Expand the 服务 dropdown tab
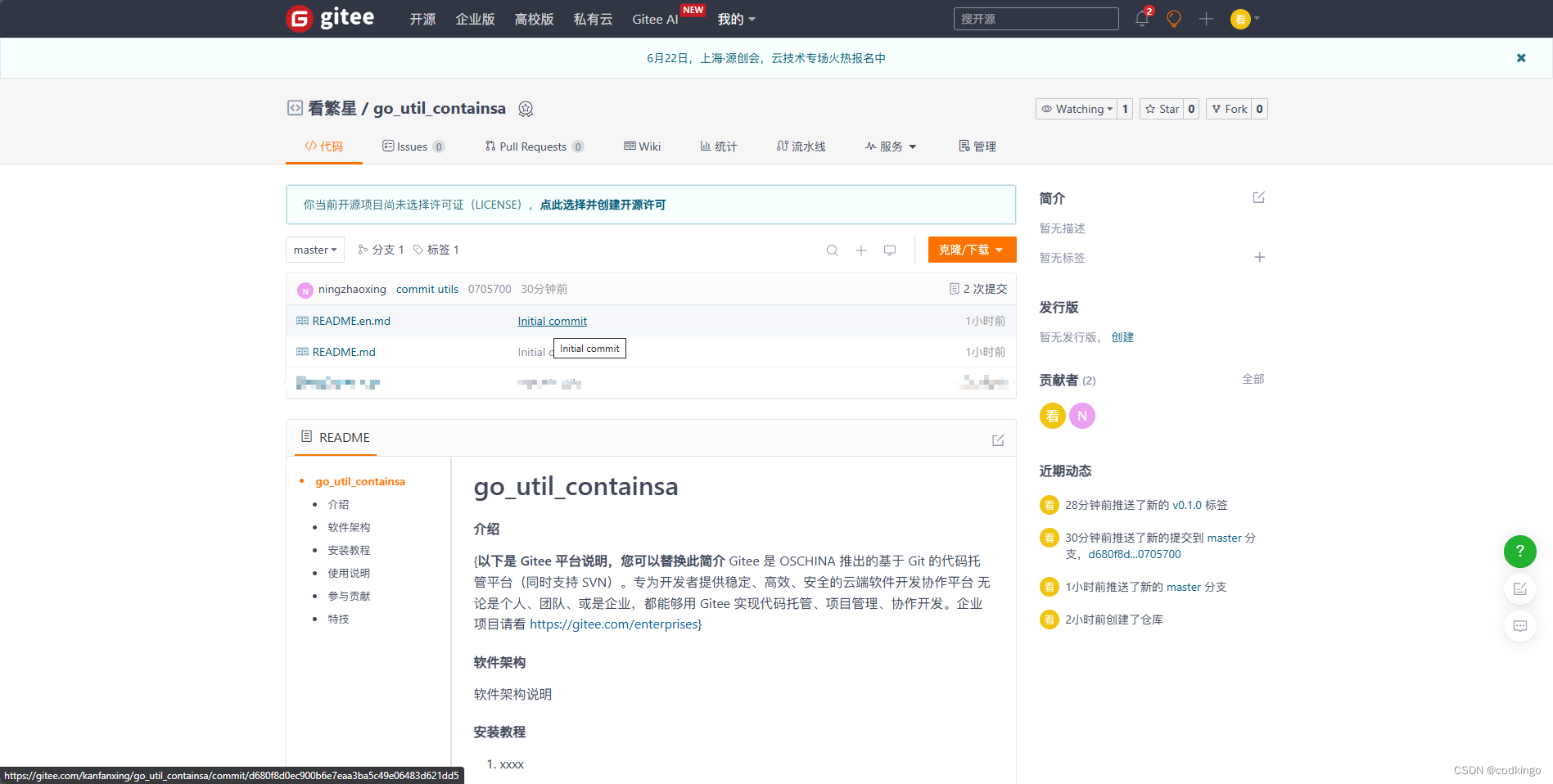Screen dimensions: 1553x784 tap(891, 146)
